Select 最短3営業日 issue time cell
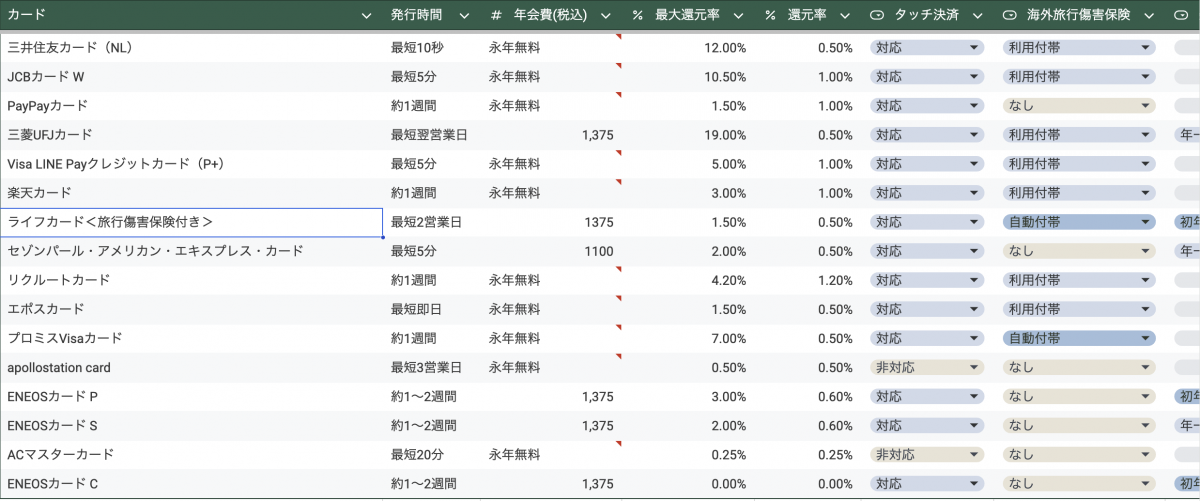This screenshot has height=501, width=1200. pos(432,367)
